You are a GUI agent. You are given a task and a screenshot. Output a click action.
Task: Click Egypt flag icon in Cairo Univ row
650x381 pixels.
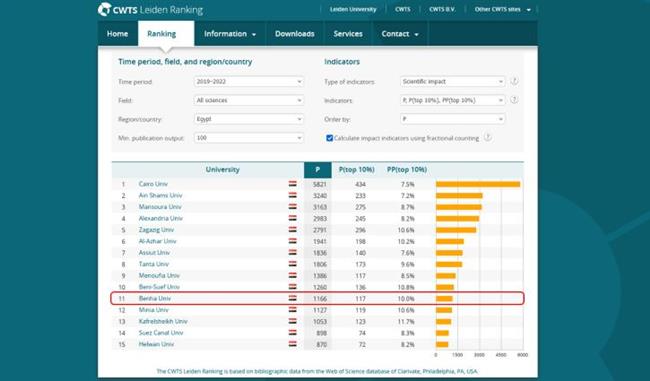[293, 184]
